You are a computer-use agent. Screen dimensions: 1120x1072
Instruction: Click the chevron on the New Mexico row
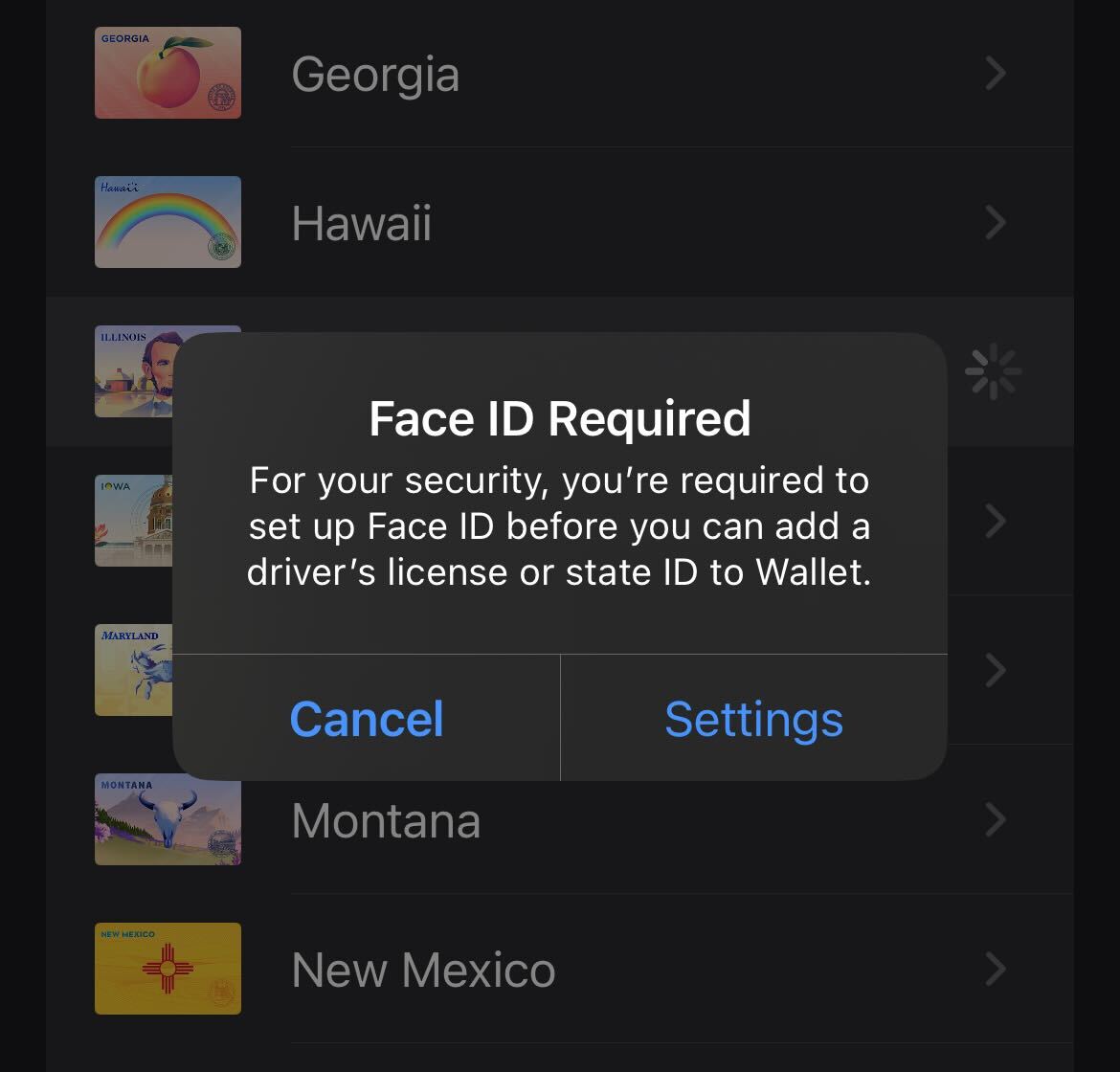pyautogui.click(x=996, y=969)
